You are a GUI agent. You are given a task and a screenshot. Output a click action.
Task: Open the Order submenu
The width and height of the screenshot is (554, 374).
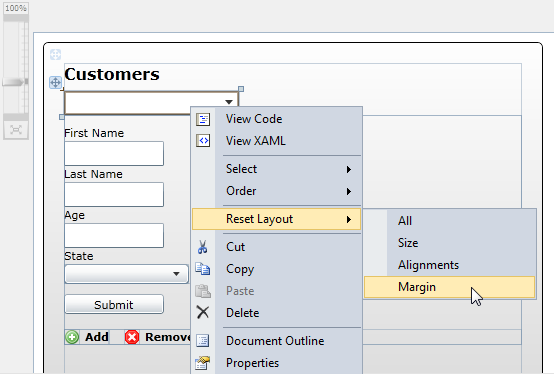[276, 191]
